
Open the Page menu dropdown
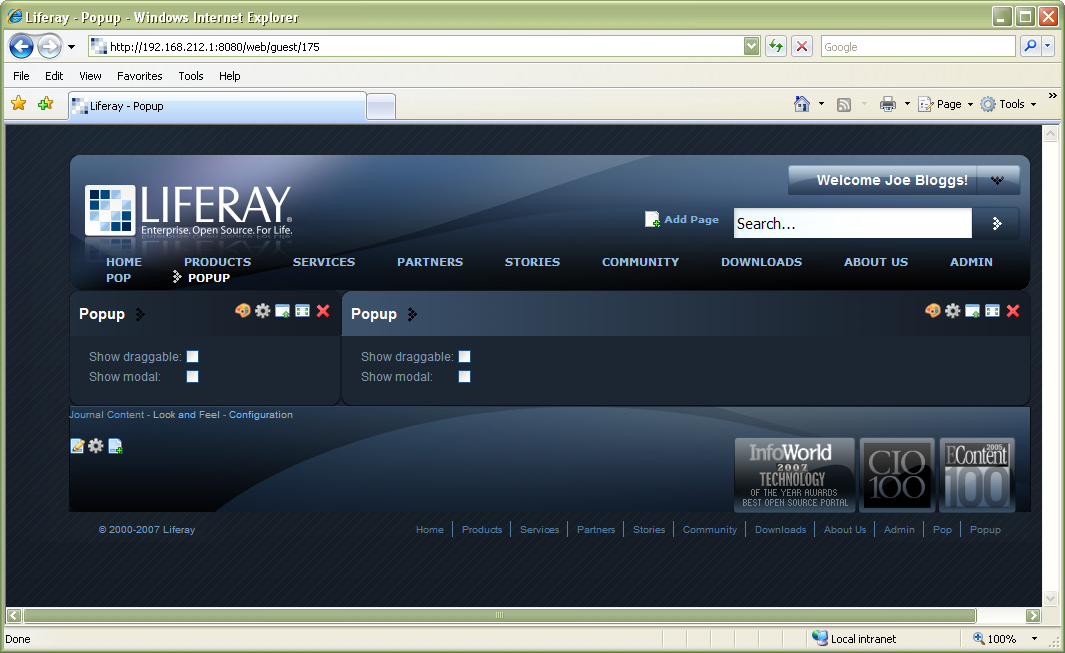coord(946,104)
